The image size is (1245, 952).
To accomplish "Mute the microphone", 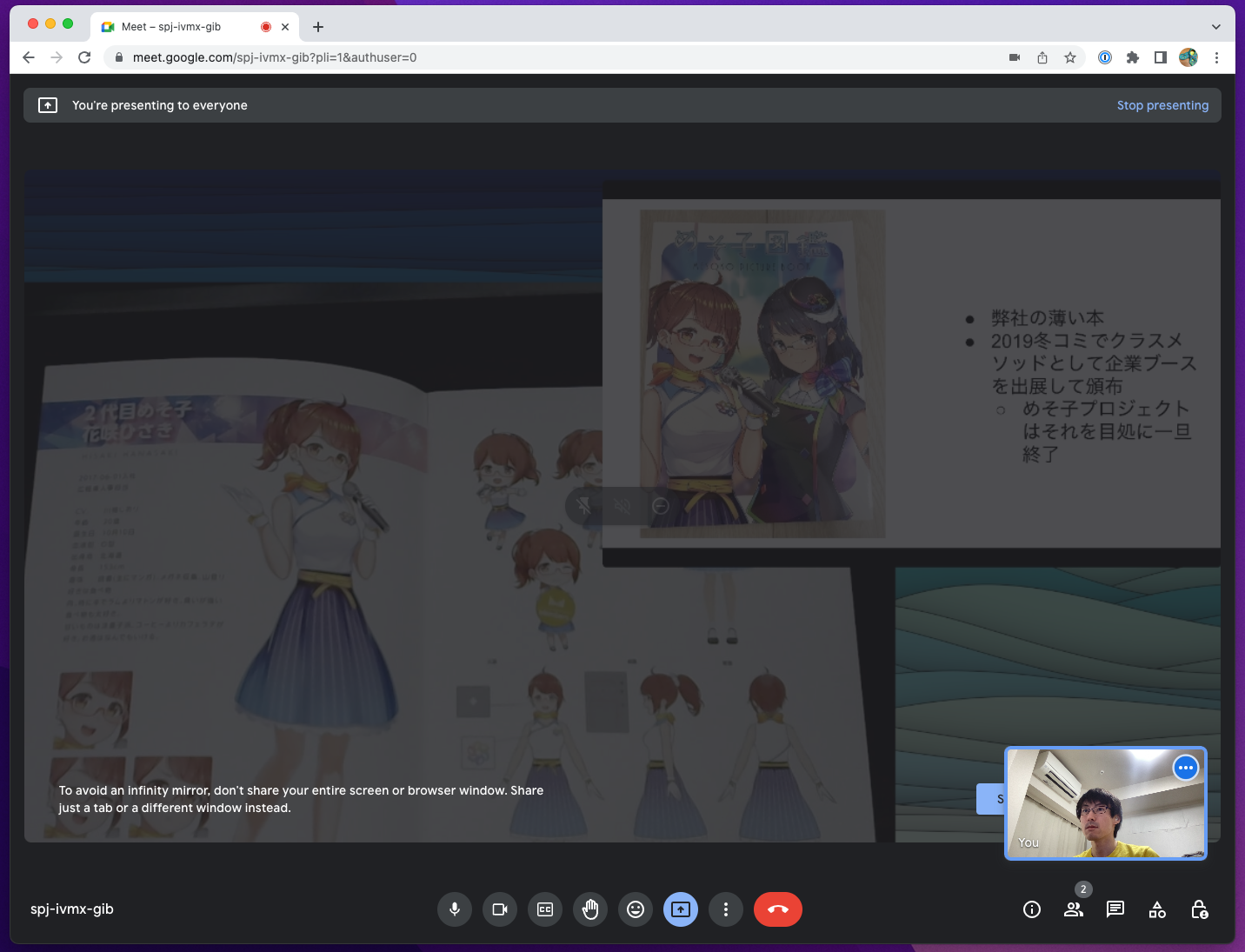I will [455, 909].
